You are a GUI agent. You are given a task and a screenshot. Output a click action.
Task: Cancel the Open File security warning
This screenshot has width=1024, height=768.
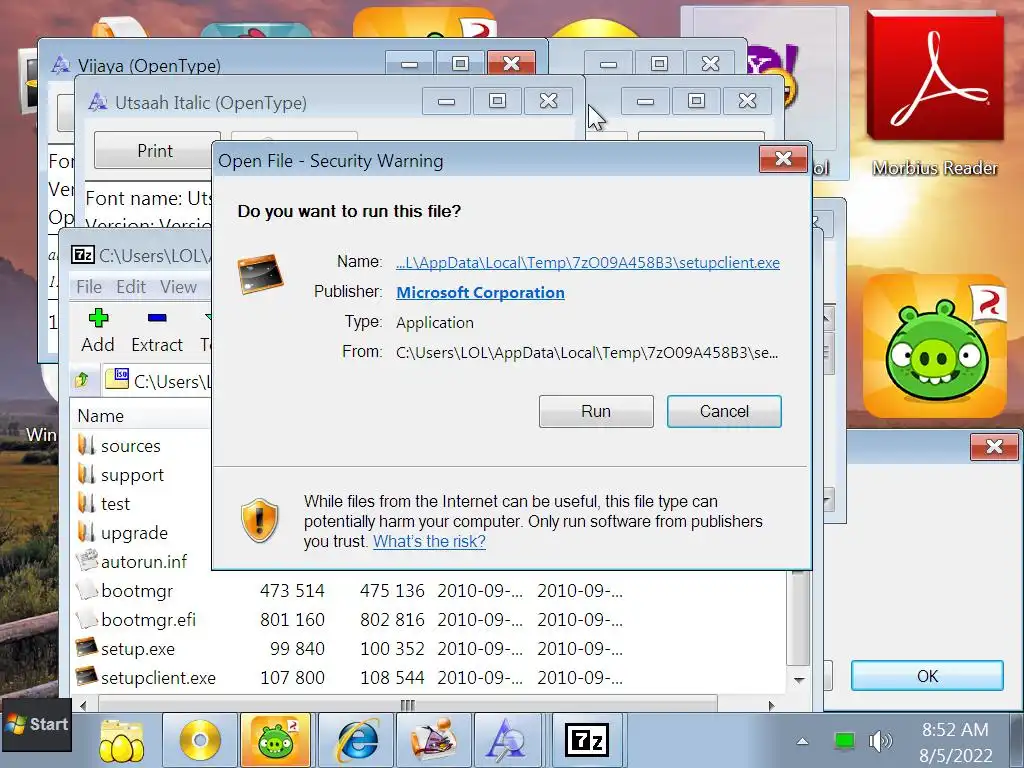pos(724,411)
